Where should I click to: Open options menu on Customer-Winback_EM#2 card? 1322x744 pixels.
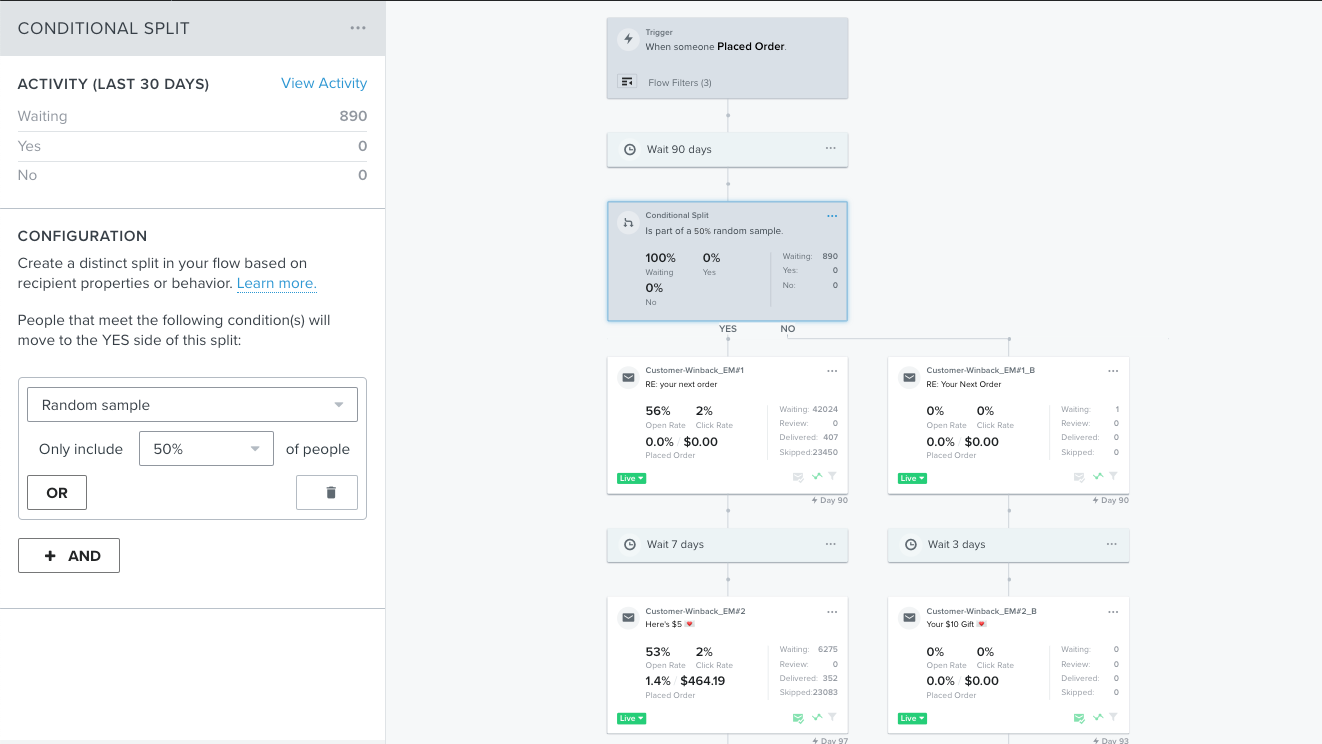click(x=832, y=611)
